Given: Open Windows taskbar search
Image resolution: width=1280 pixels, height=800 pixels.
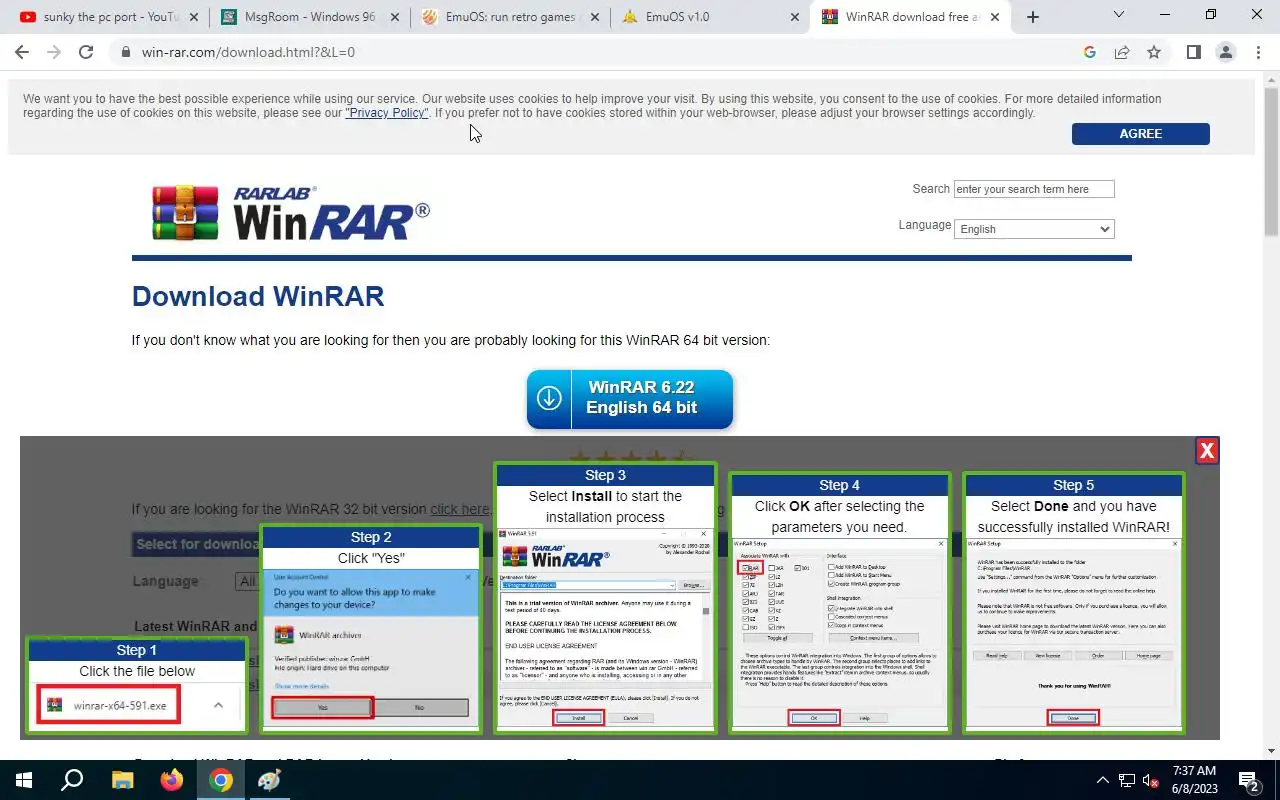Looking at the screenshot, I should pyautogui.click(x=72, y=780).
